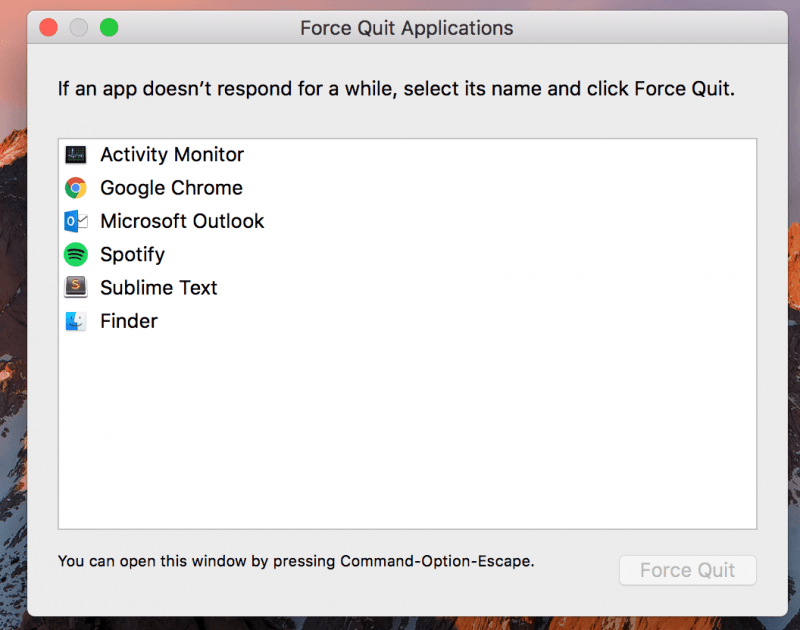The image size is (800, 630).
Task: Click the green zoom window button
Action: pyautogui.click(x=108, y=28)
